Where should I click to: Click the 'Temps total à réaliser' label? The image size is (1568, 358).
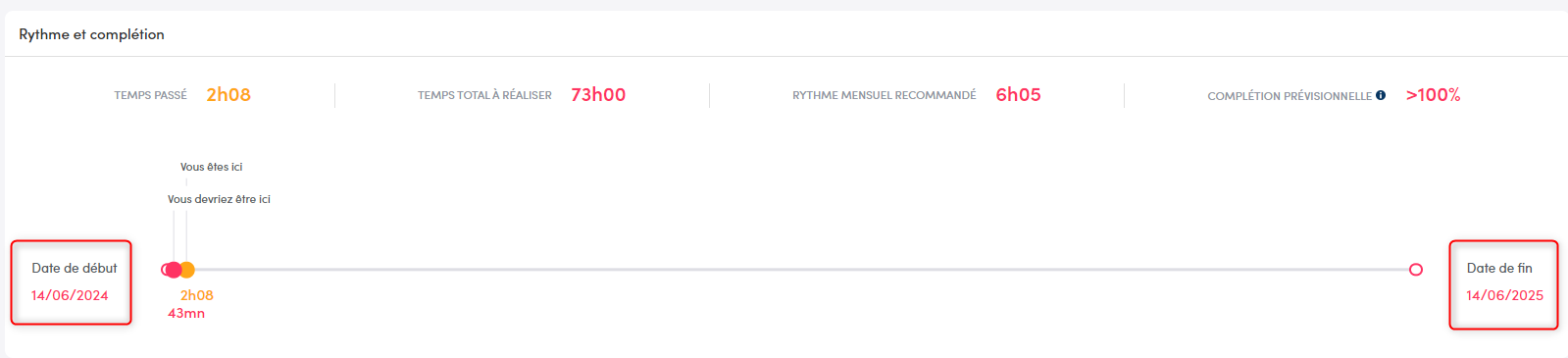484,95
